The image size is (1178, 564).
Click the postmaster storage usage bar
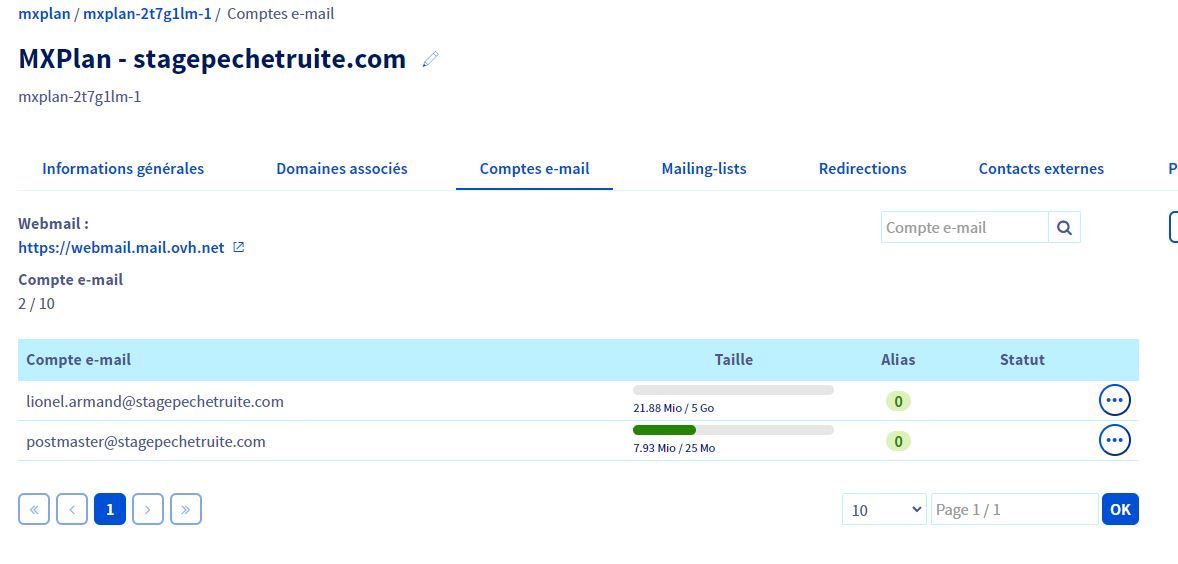[x=733, y=430]
